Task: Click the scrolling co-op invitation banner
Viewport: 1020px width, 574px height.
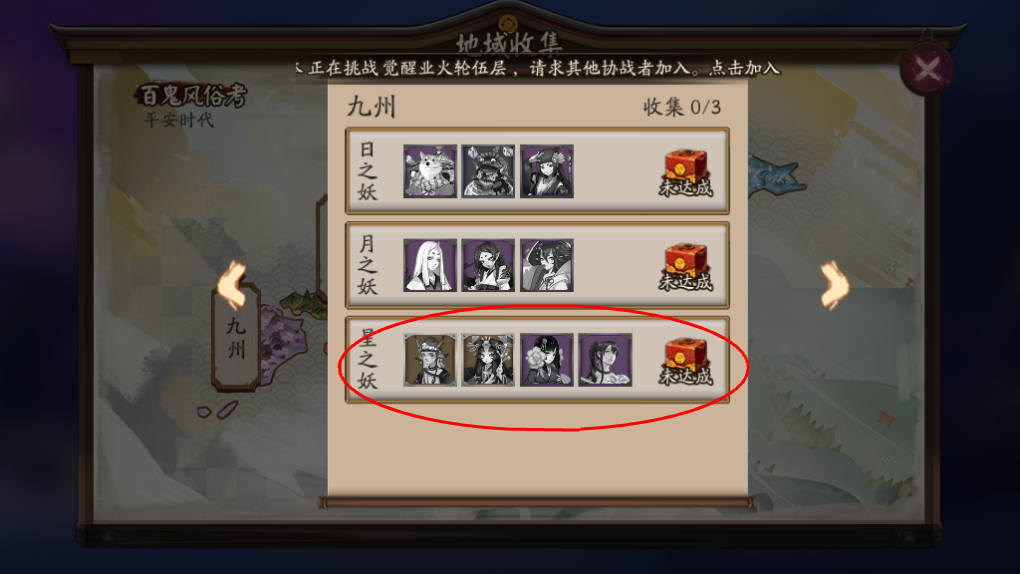Action: pyautogui.click(x=537, y=68)
